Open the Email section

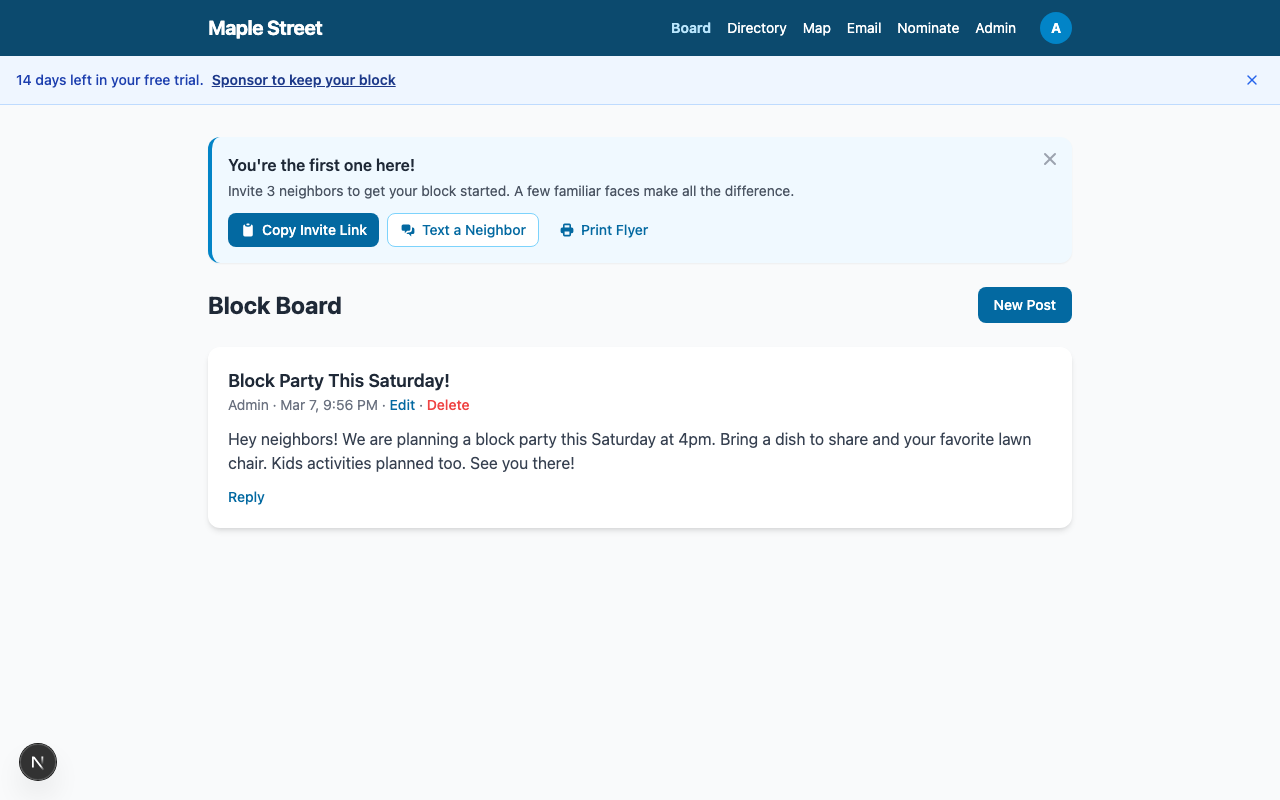tap(864, 28)
